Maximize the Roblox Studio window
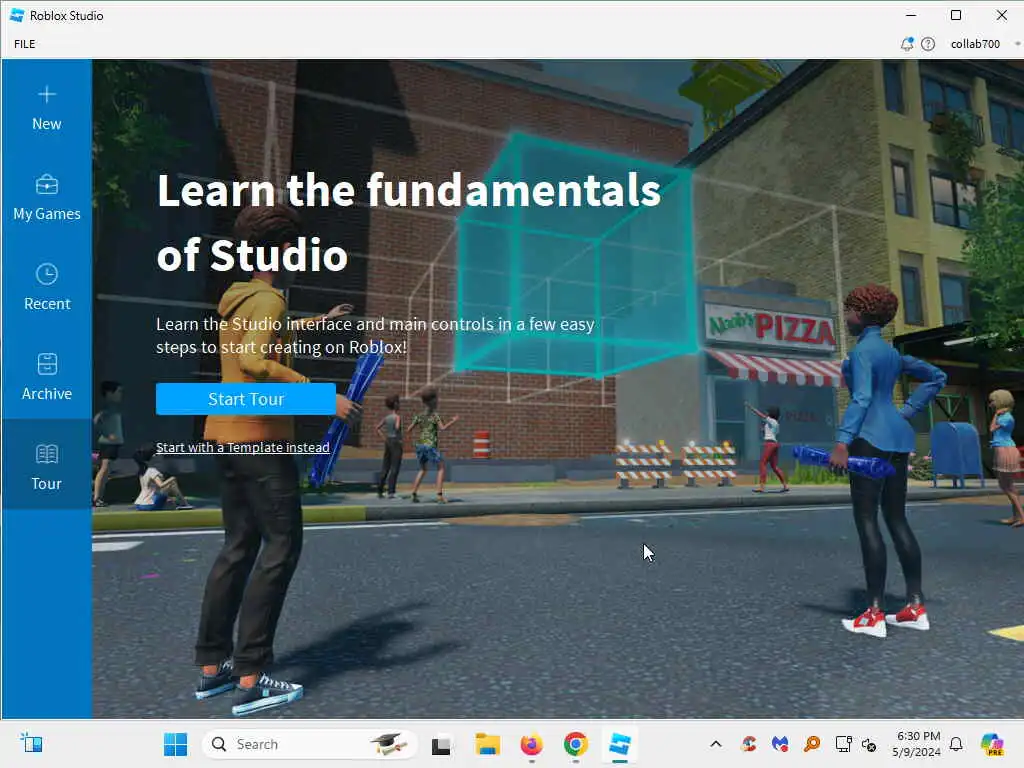 click(x=956, y=15)
